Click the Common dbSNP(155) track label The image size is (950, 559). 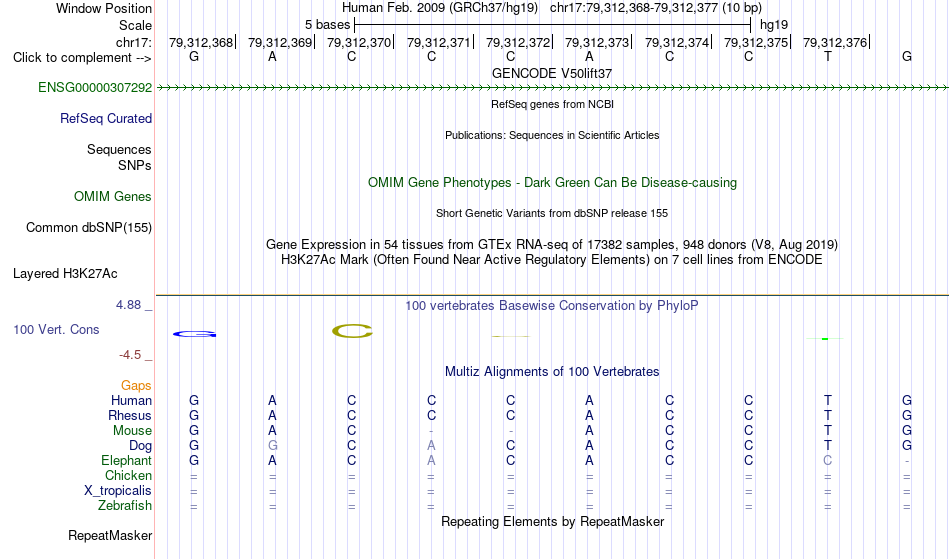pyautogui.click(x=88, y=228)
